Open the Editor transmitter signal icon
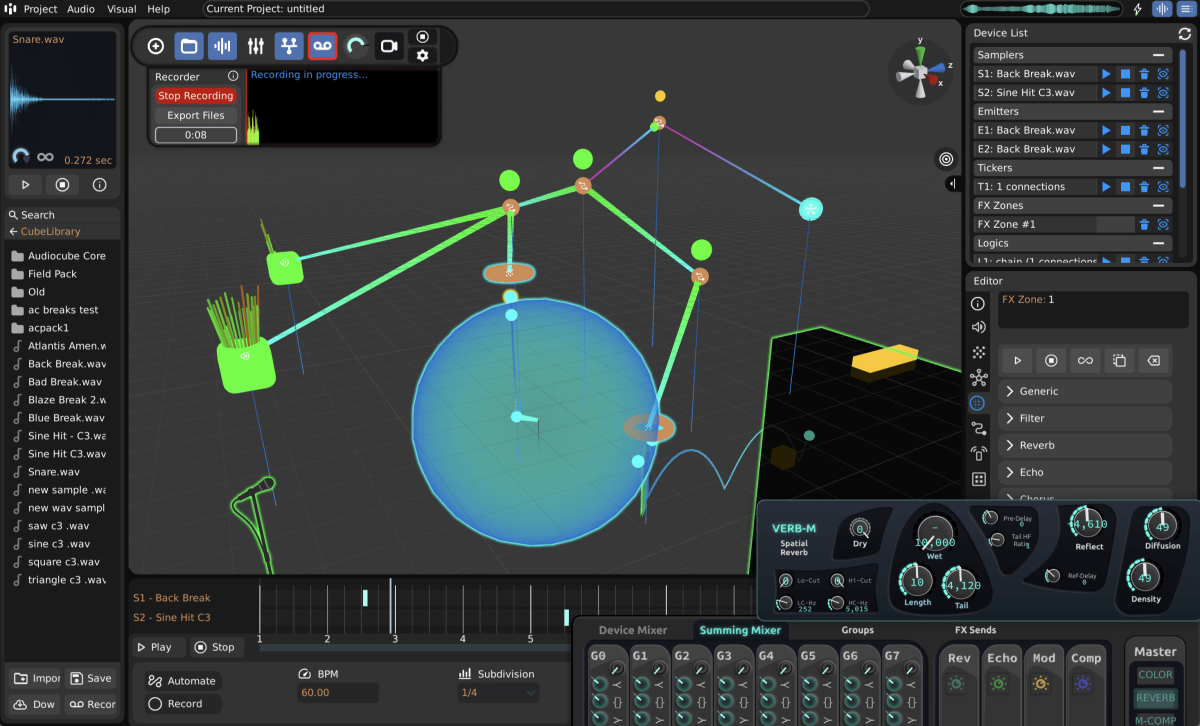The height and width of the screenshot is (726, 1200). pyautogui.click(x=978, y=453)
